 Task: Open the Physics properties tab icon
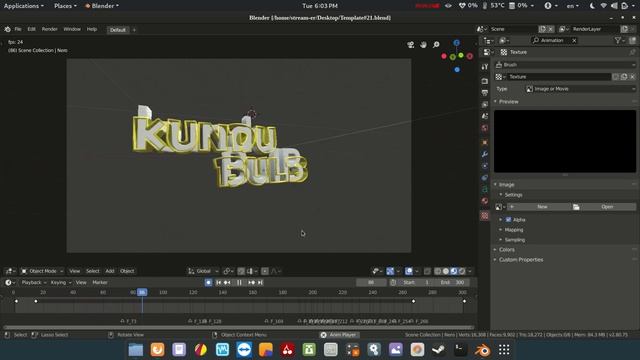coord(484,178)
